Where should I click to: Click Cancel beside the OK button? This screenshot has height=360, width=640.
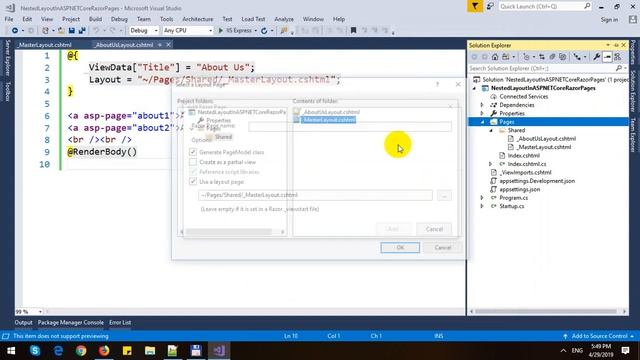point(442,247)
